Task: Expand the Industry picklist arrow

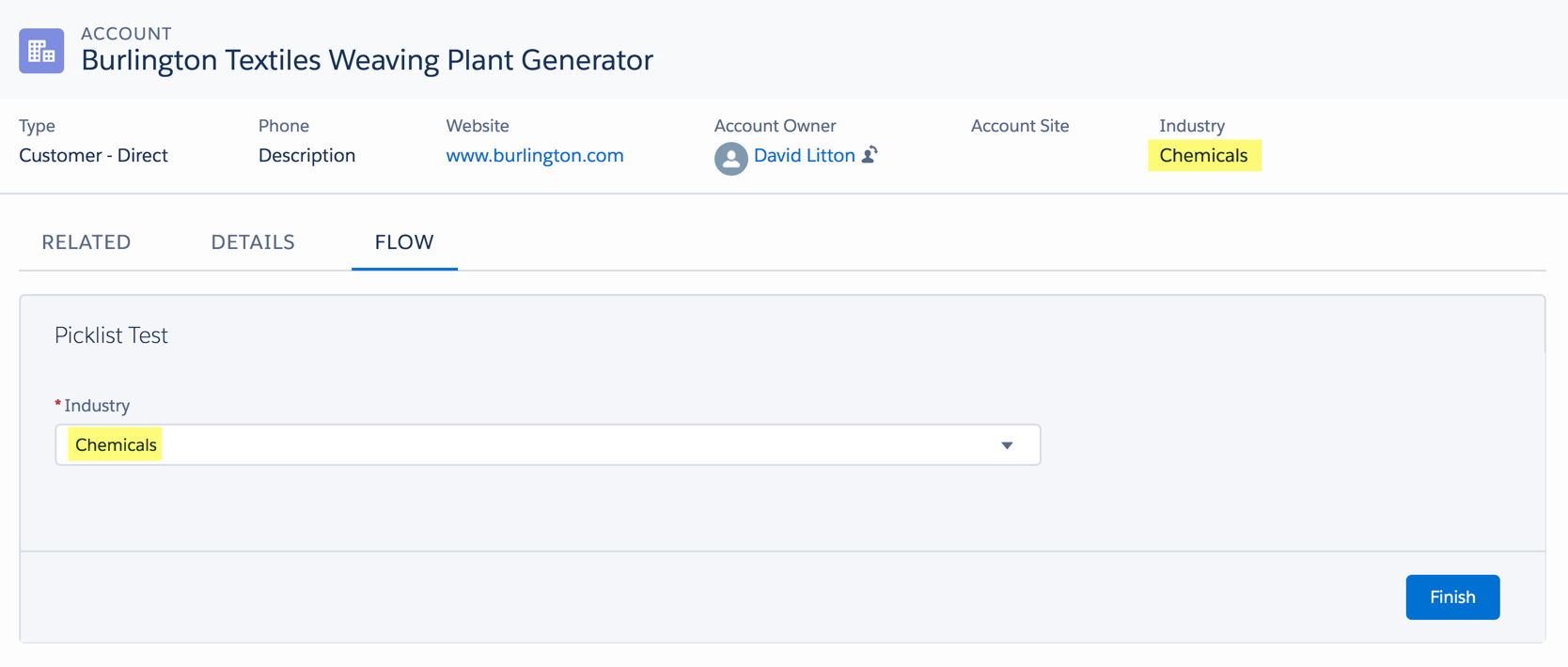Action: tap(1007, 445)
